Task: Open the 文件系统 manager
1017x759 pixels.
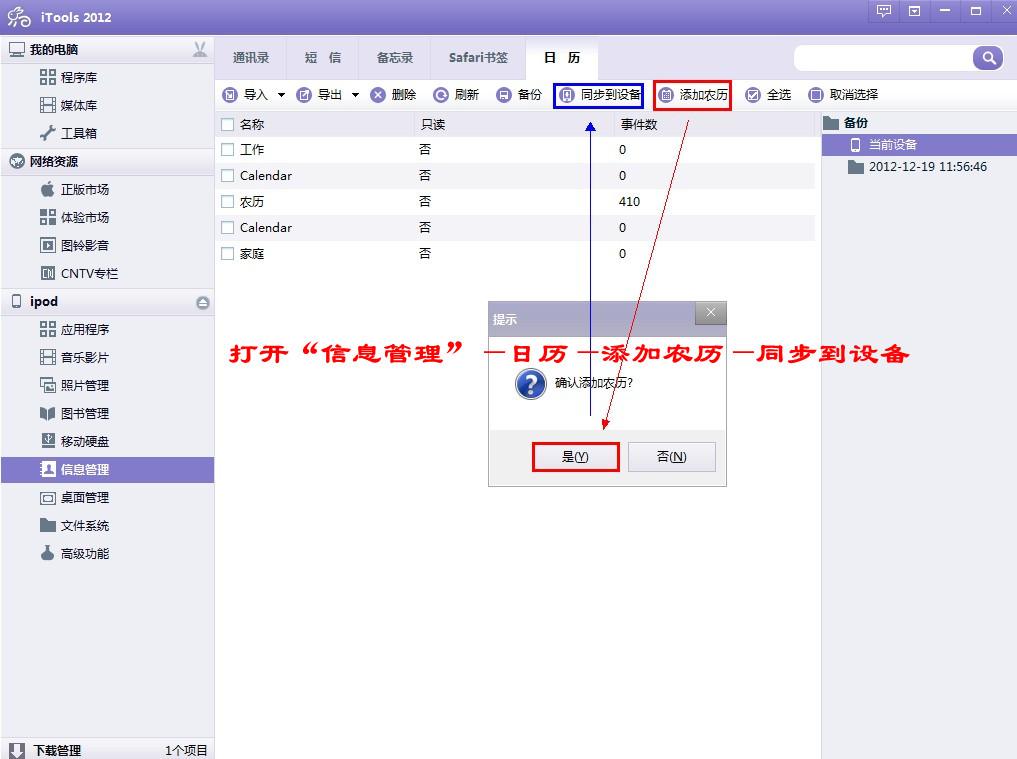Action: tap(85, 525)
